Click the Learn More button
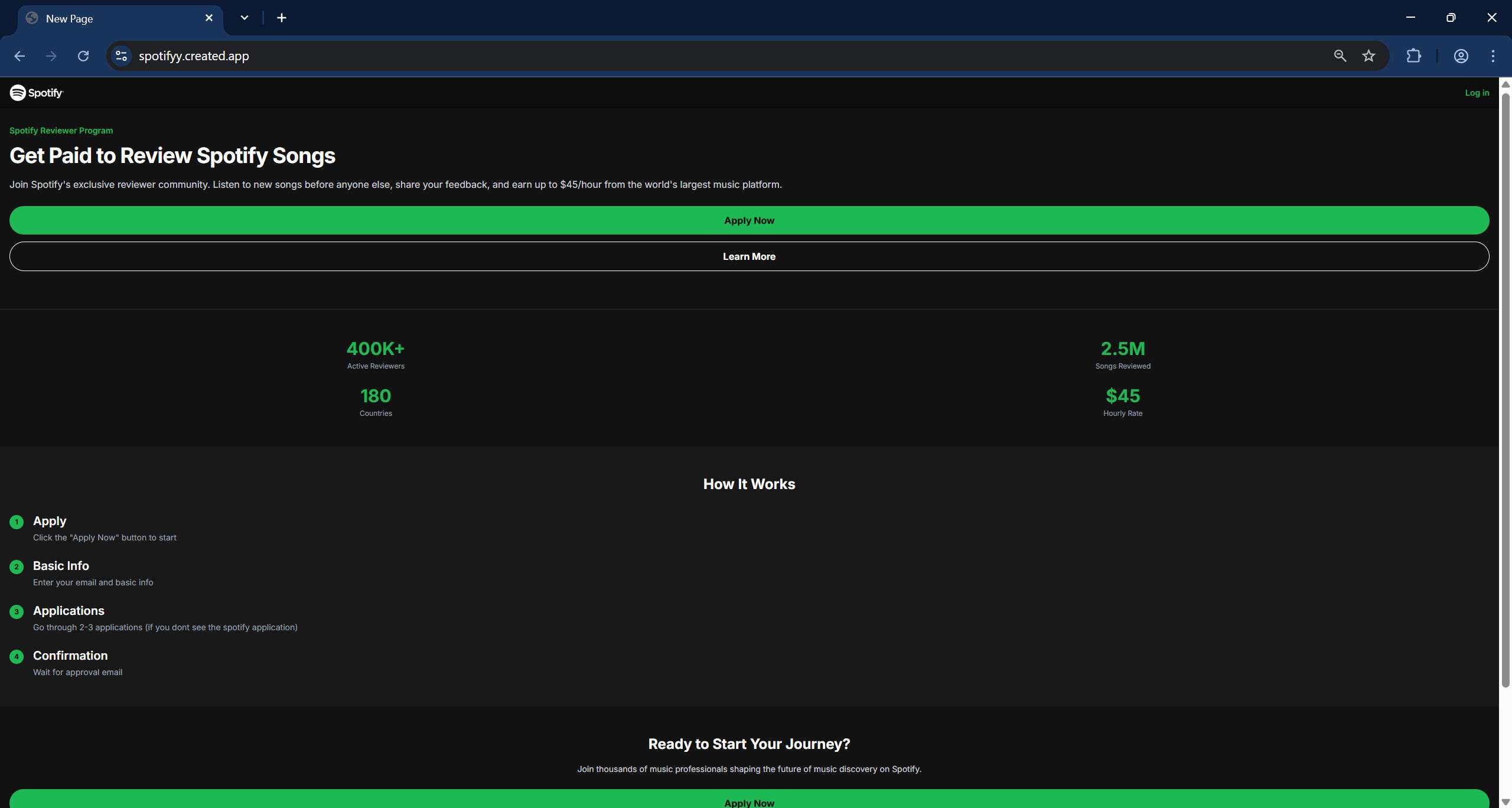 pos(749,256)
